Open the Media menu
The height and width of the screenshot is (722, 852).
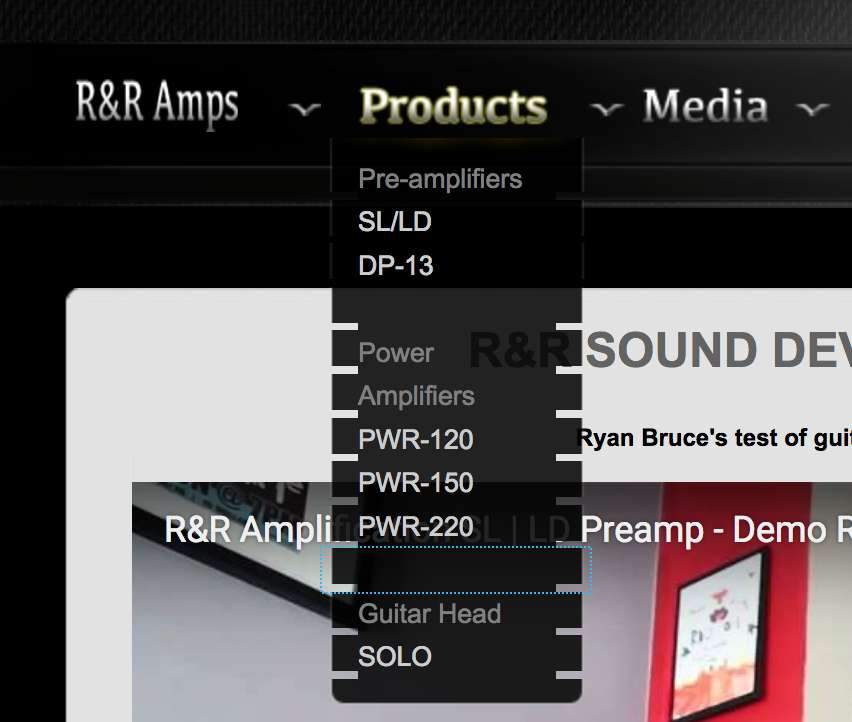tap(705, 105)
